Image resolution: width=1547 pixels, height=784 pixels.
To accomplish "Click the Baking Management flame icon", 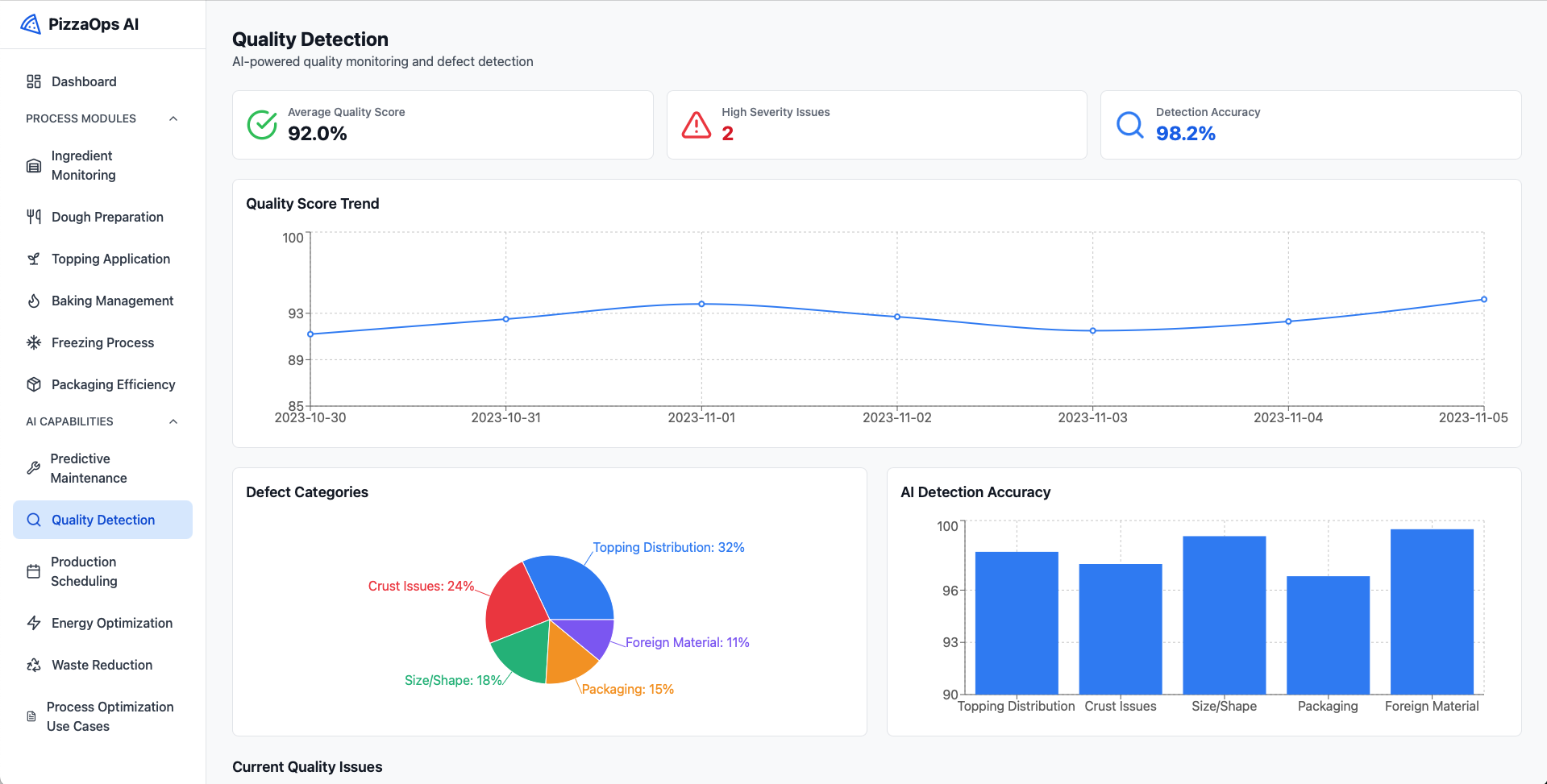I will (34, 301).
